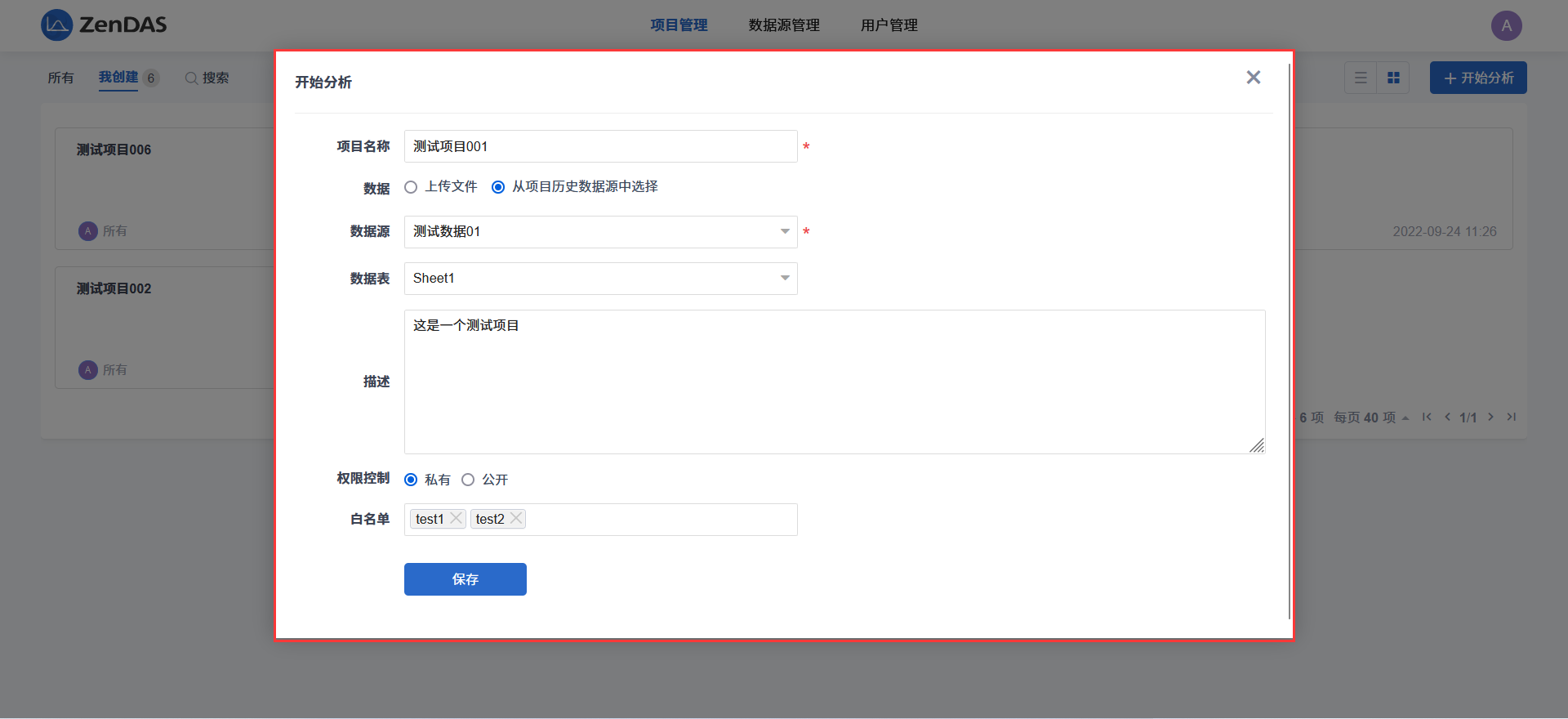
Task: Expand the 数据源 dropdown
Action: 784,232
